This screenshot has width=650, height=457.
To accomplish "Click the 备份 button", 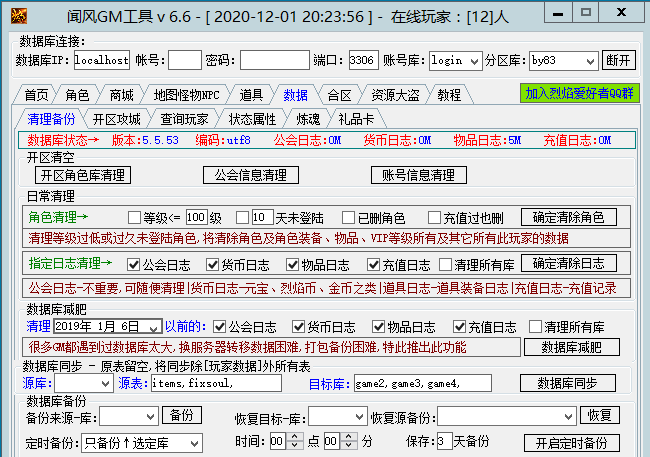I will click(x=182, y=415).
